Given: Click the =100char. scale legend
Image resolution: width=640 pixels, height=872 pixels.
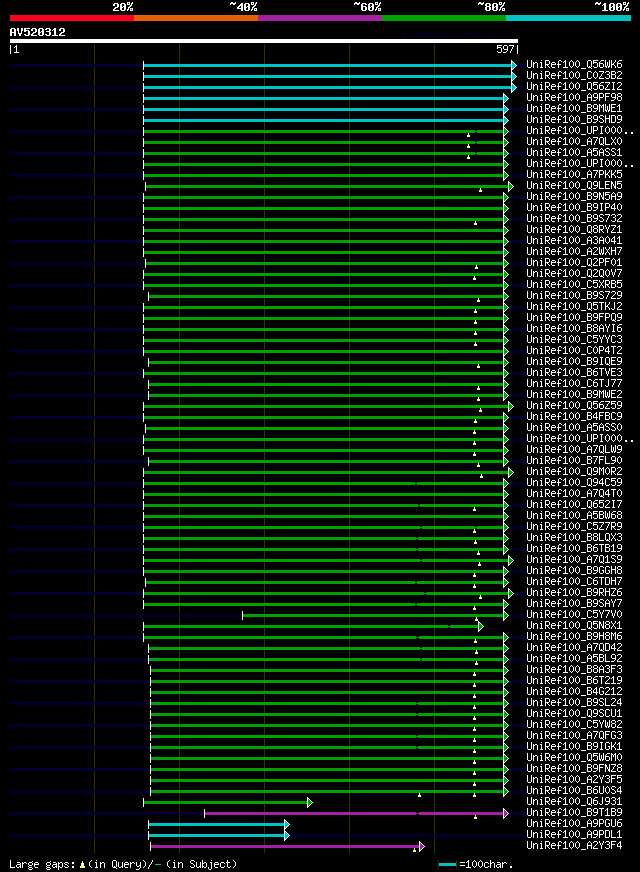Looking at the screenshot, I should pos(476,865).
